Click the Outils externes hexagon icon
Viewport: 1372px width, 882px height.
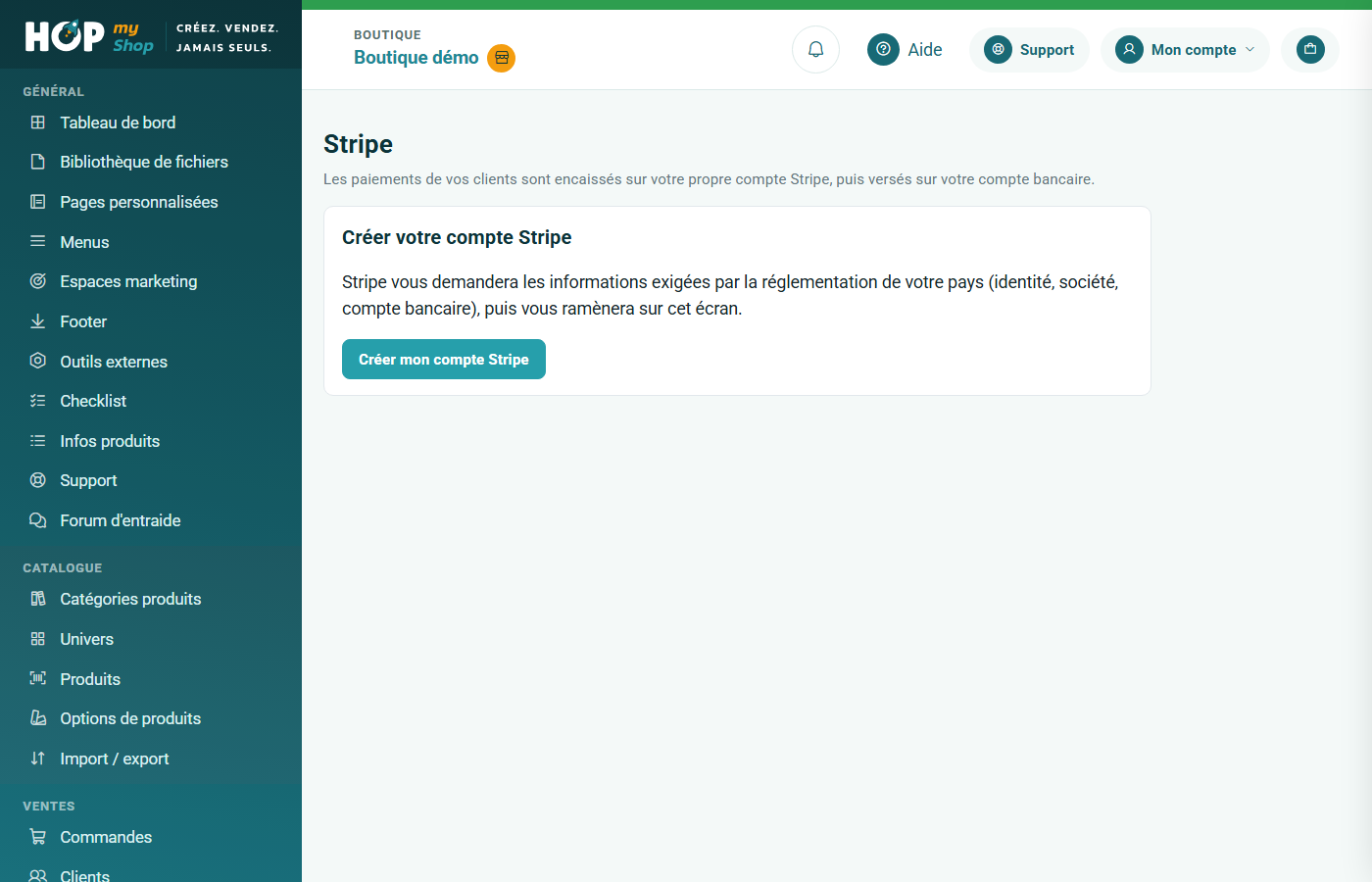tap(37, 361)
